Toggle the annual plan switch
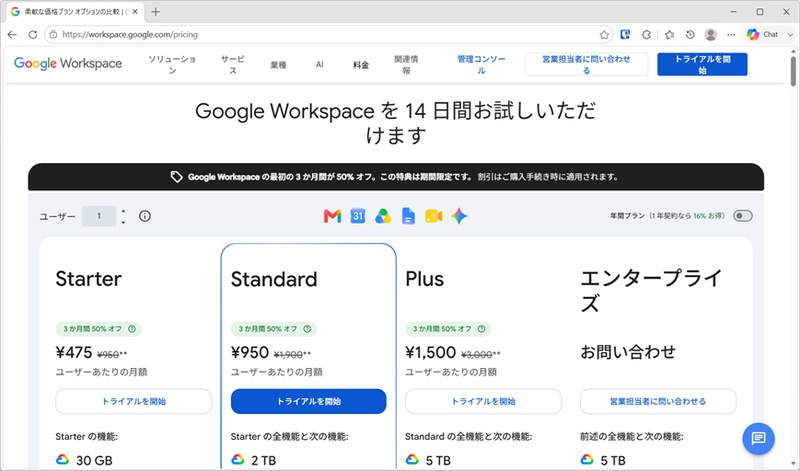 pyautogui.click(x=742, y=216)
